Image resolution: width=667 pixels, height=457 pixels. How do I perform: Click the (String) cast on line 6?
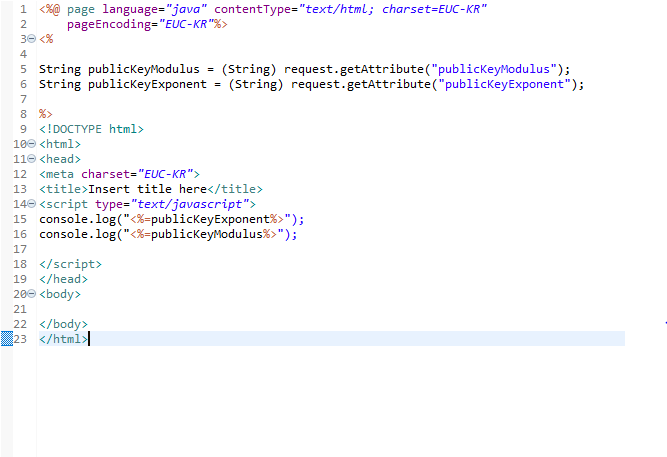[256, 84]
